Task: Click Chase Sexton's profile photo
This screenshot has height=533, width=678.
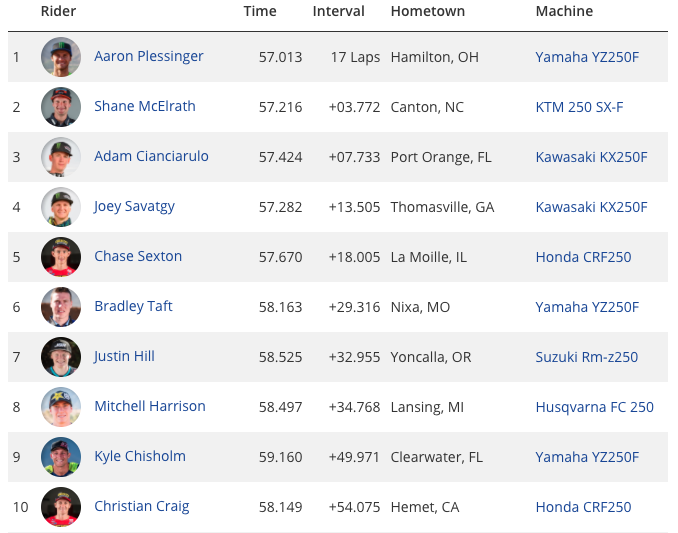Action: 61,257
